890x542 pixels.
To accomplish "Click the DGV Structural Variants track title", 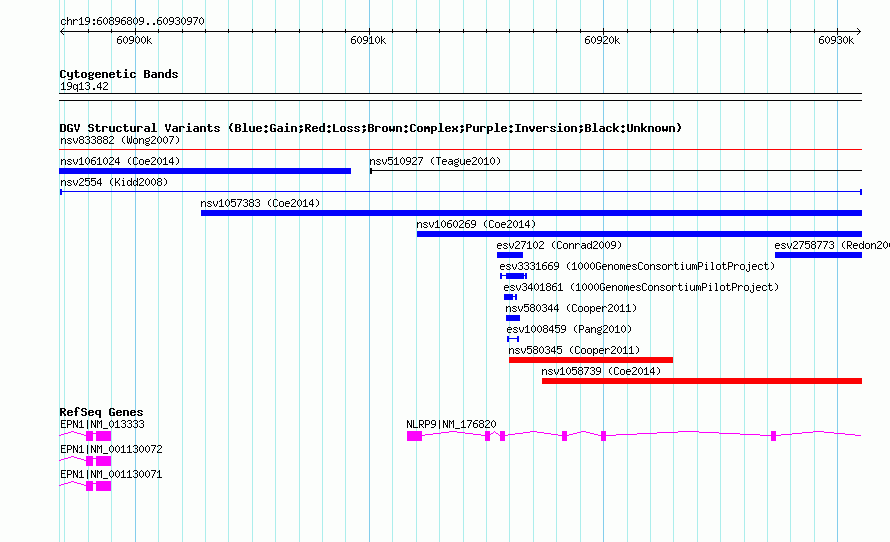I will [371, 128].
